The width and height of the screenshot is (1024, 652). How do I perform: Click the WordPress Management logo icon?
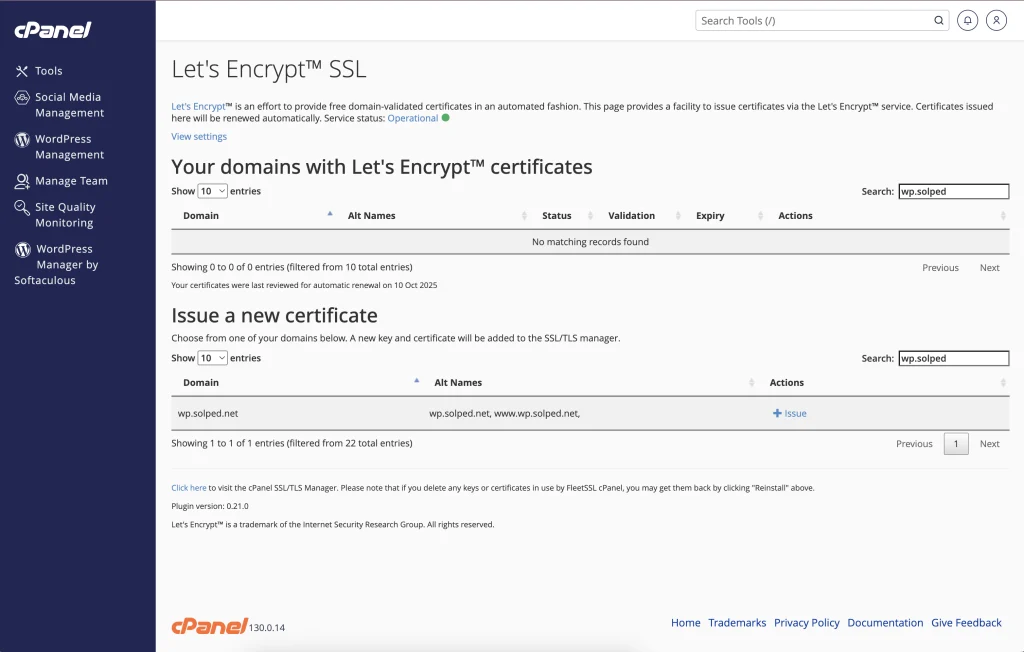(22, 140)
